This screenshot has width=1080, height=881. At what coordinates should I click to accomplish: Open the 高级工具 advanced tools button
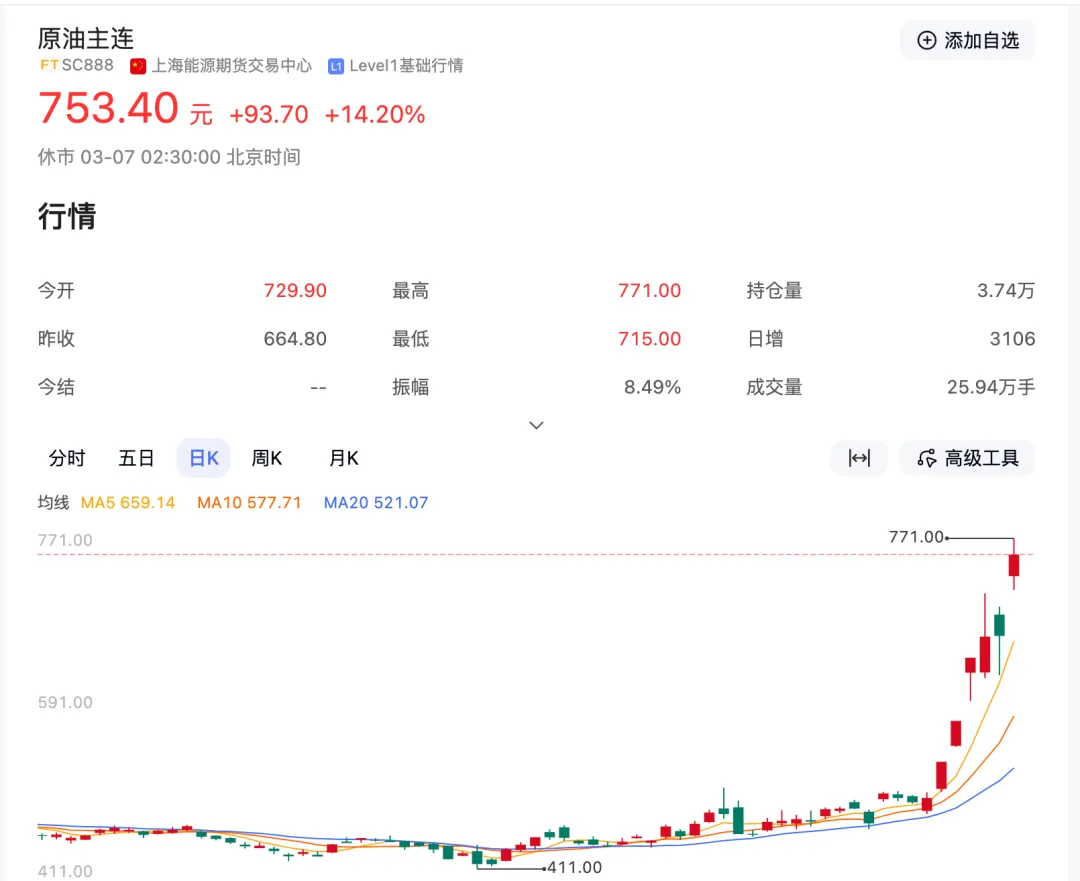point(967,458)
